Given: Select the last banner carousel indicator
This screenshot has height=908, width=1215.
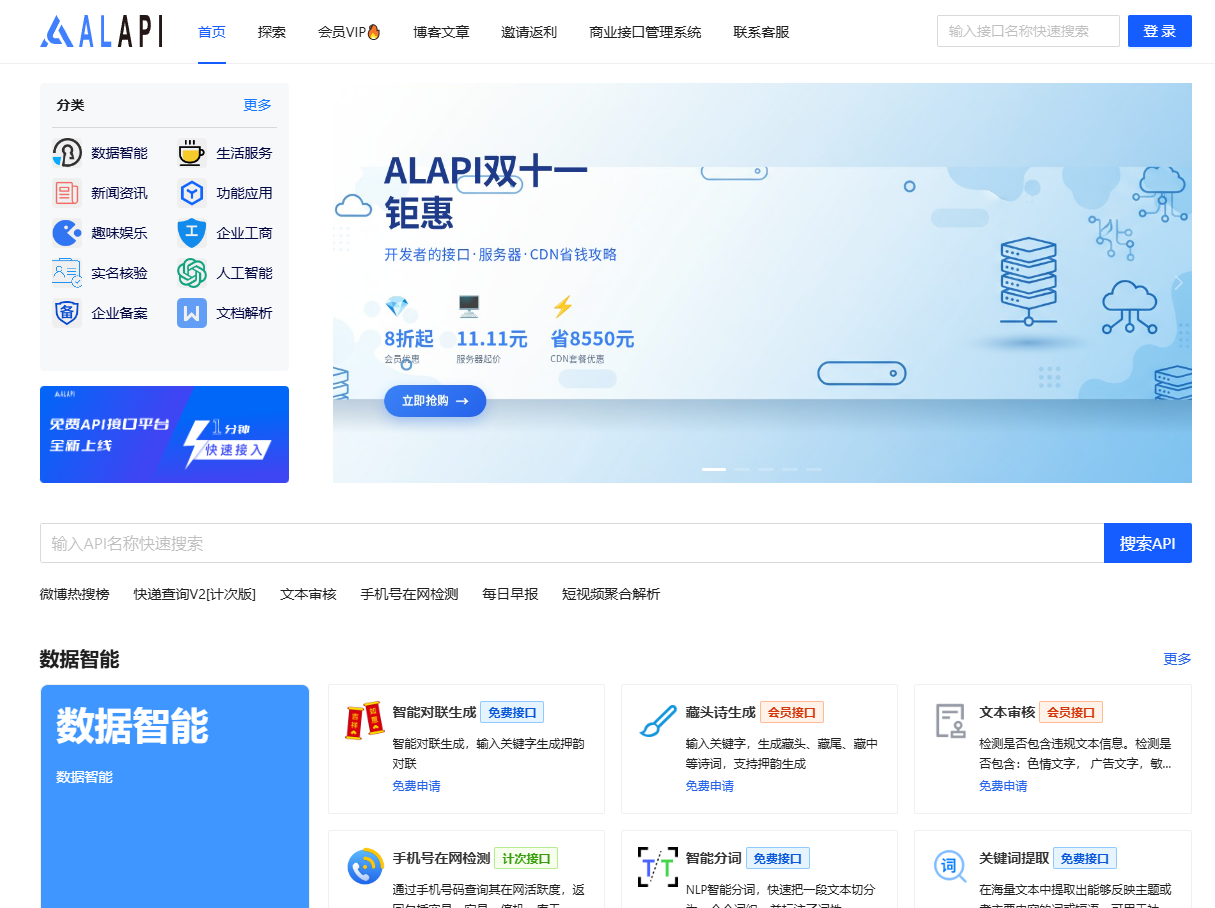Looking at the screenshot, I should [813, 469].
